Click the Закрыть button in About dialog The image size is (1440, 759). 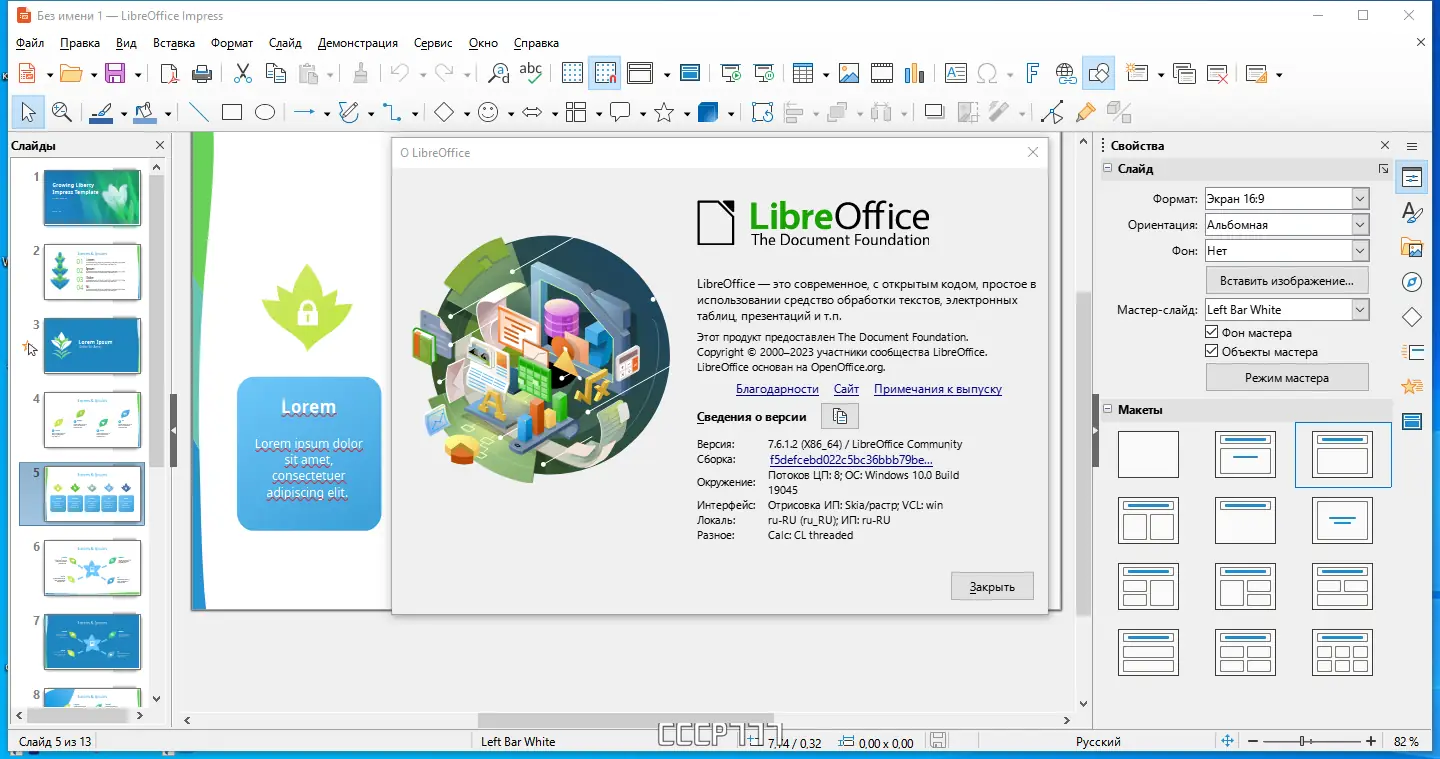(992, 586)
